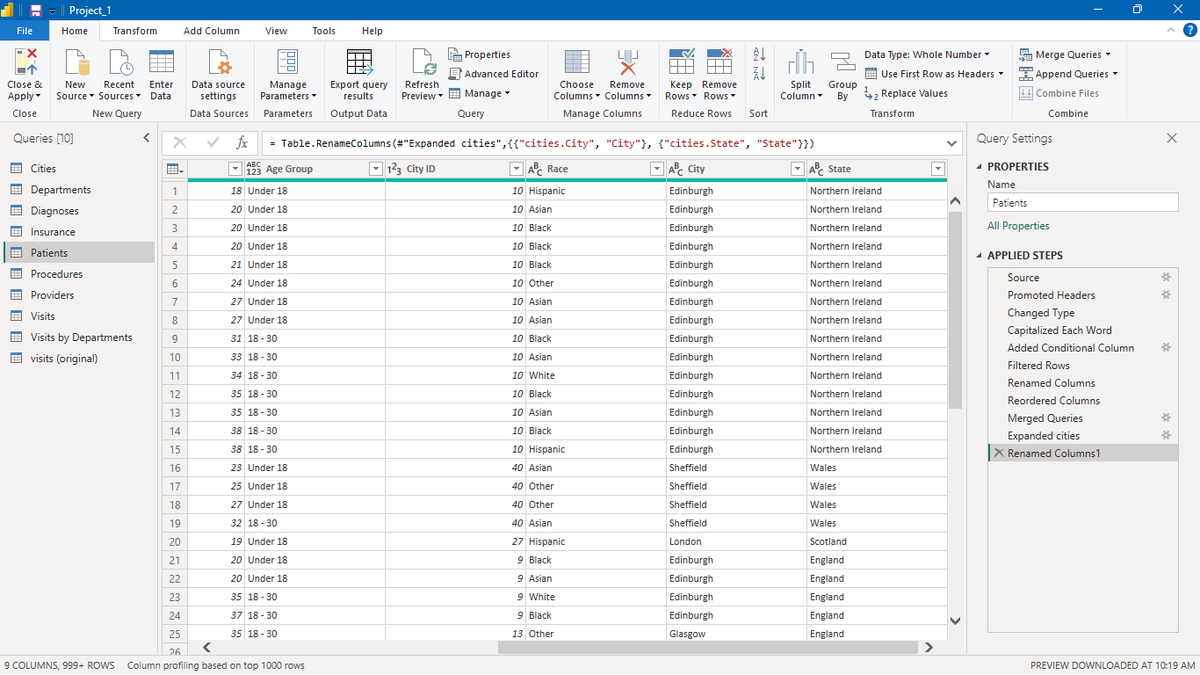
Task: Expand the formula bar
Action: pyautogui.click(x=953, y=143)
